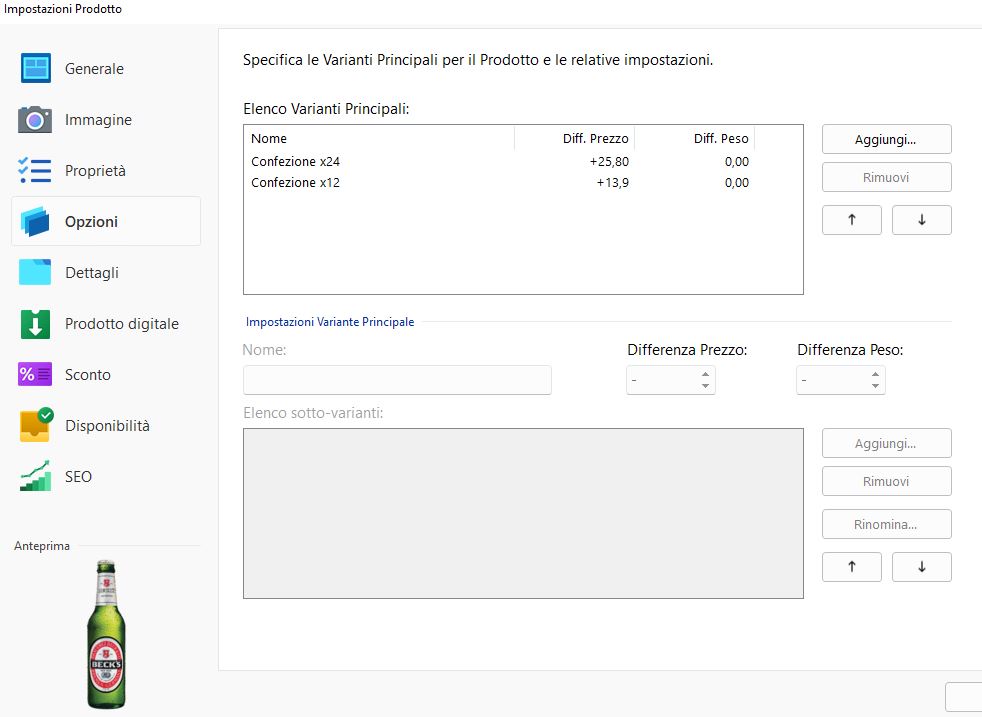Image resolution: width=982 pixels, height=717 pixels.
Task: Open the Generale section icon
Action: 36,68
